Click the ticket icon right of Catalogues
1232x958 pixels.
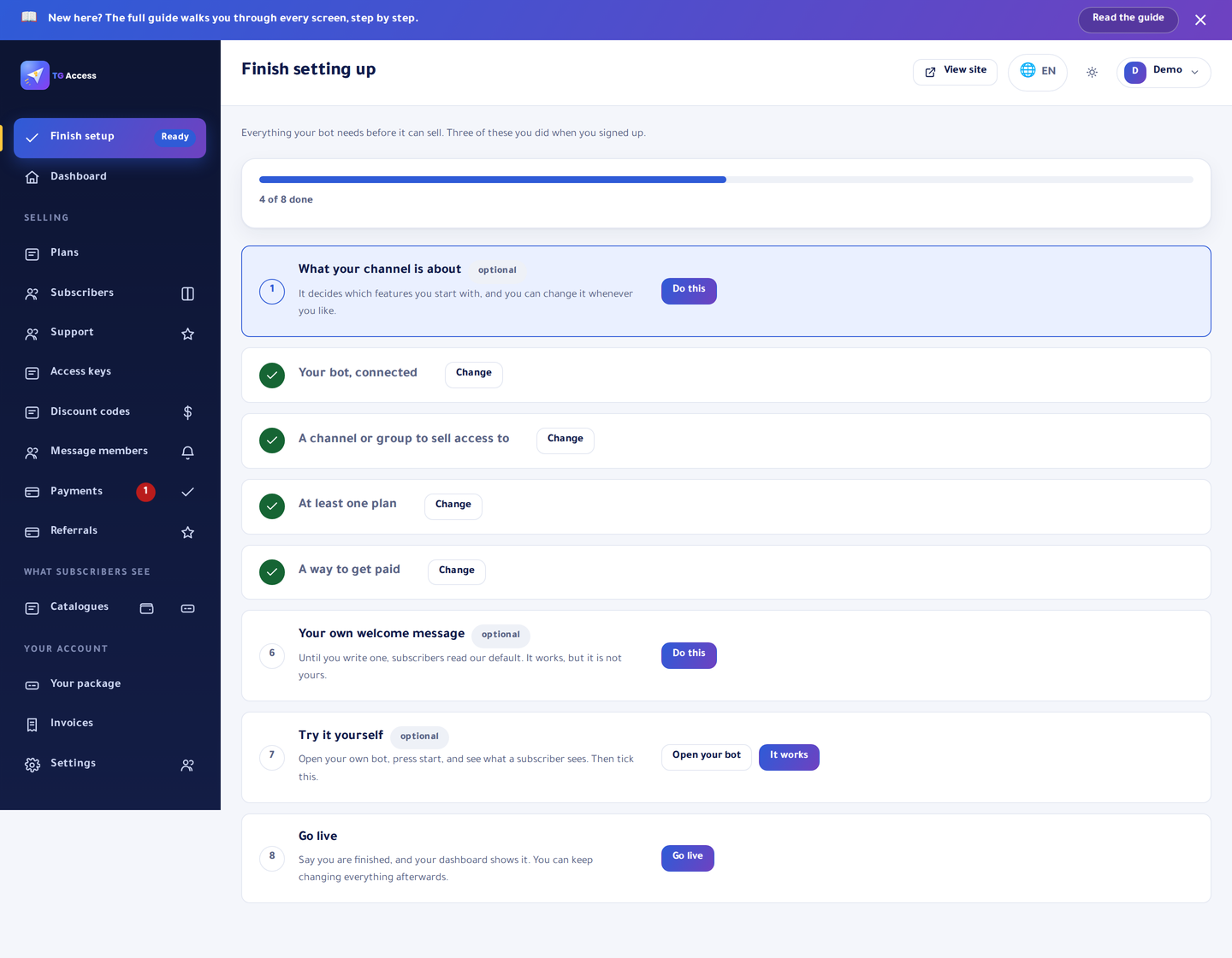(x=187, y=608)
